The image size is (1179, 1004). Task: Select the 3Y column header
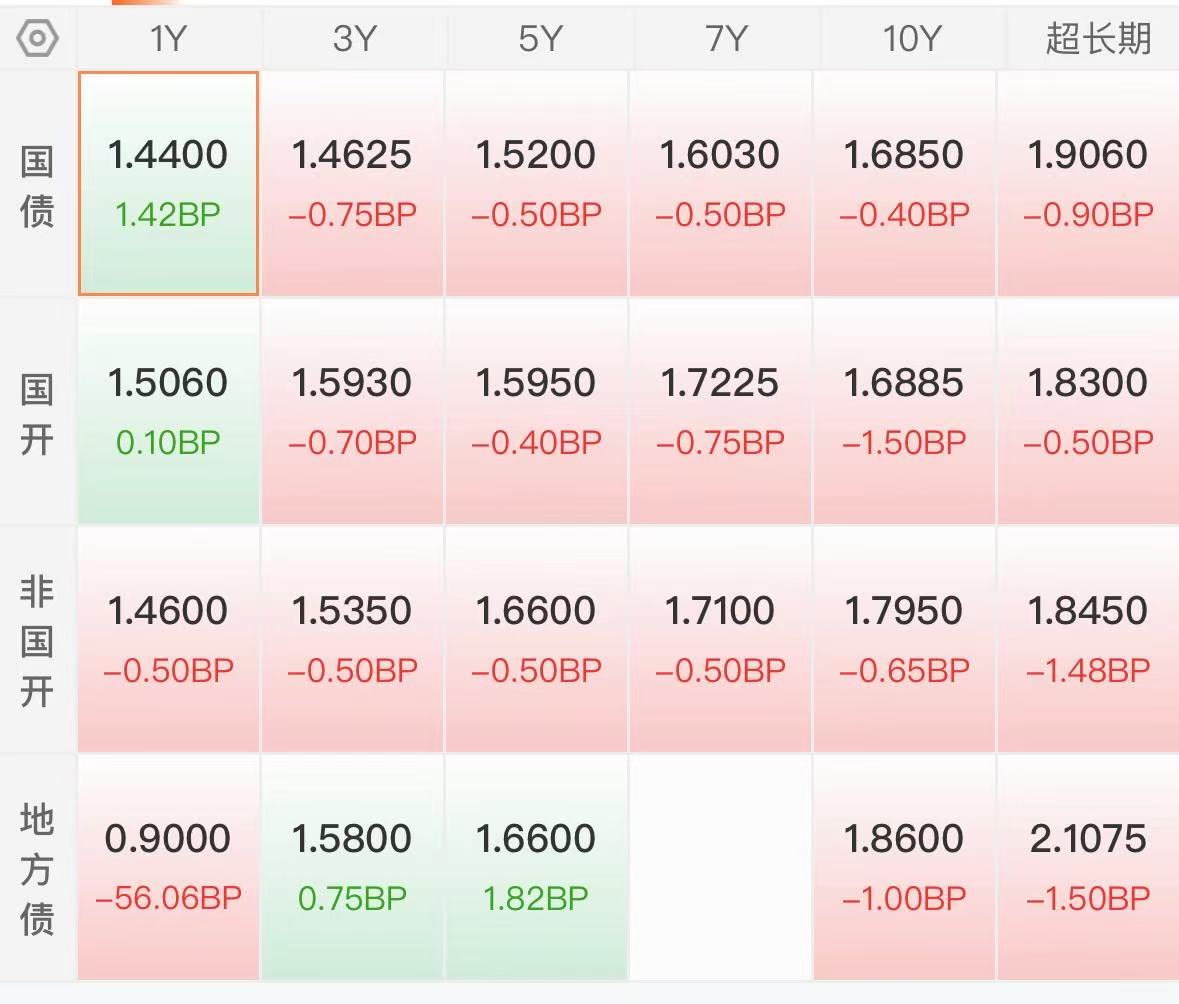point(353,38)
